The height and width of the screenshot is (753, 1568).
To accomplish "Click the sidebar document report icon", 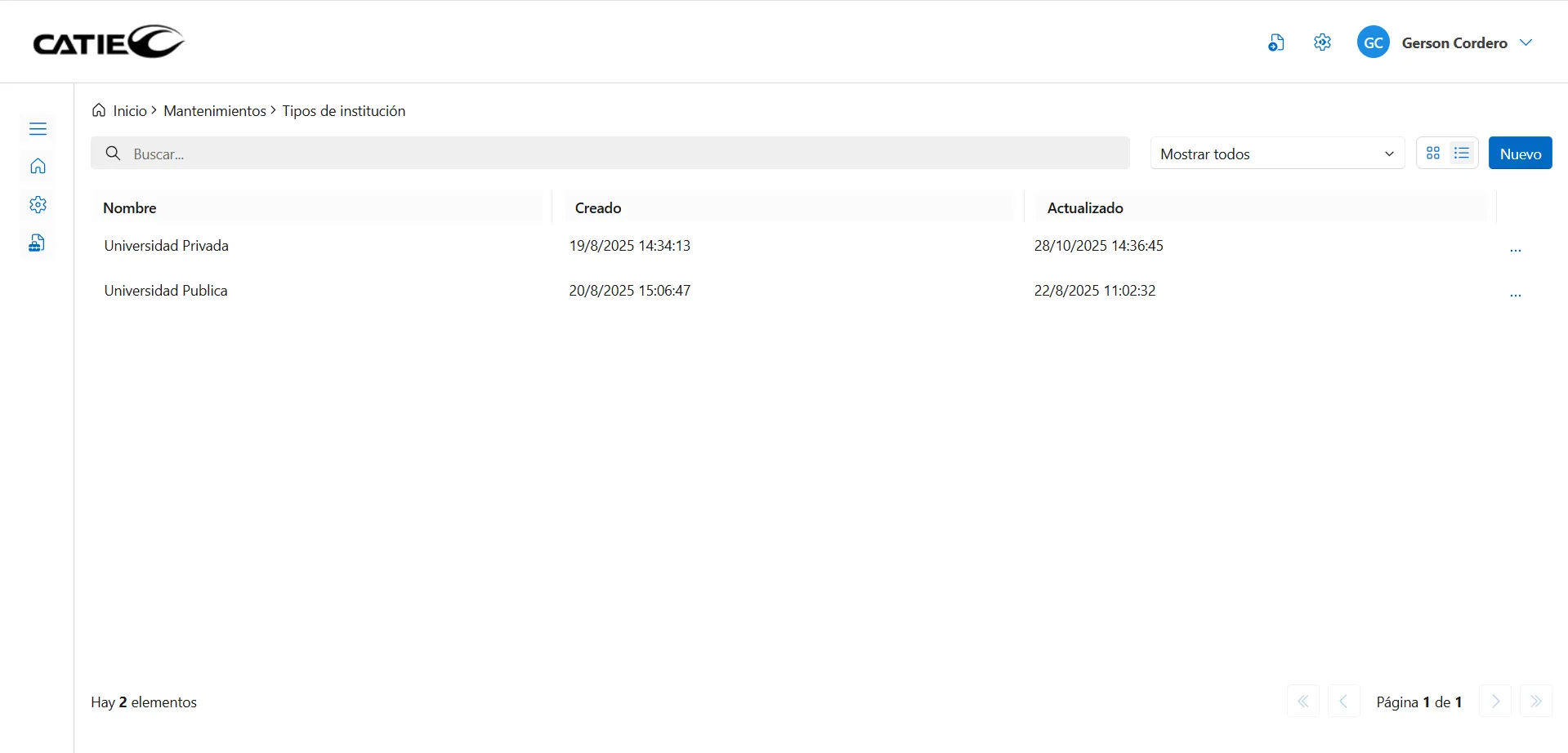I will point(37,243).
